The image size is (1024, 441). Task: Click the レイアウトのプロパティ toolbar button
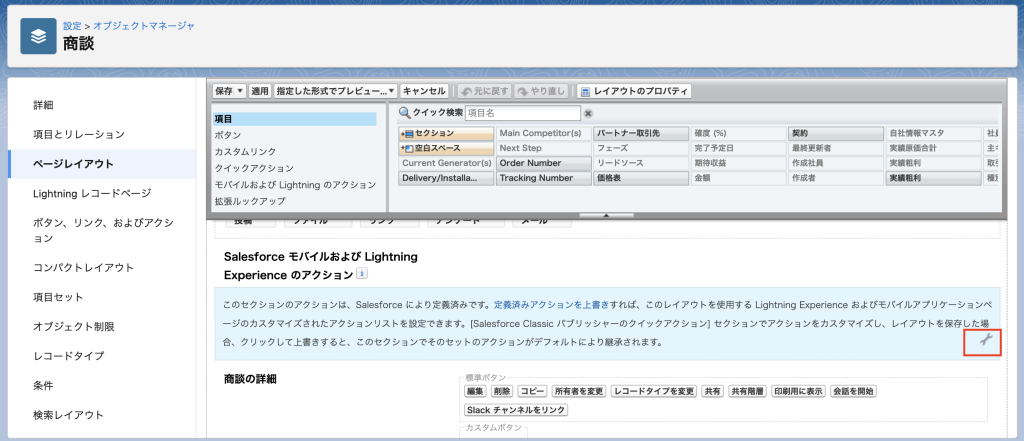tap(633, 91)
